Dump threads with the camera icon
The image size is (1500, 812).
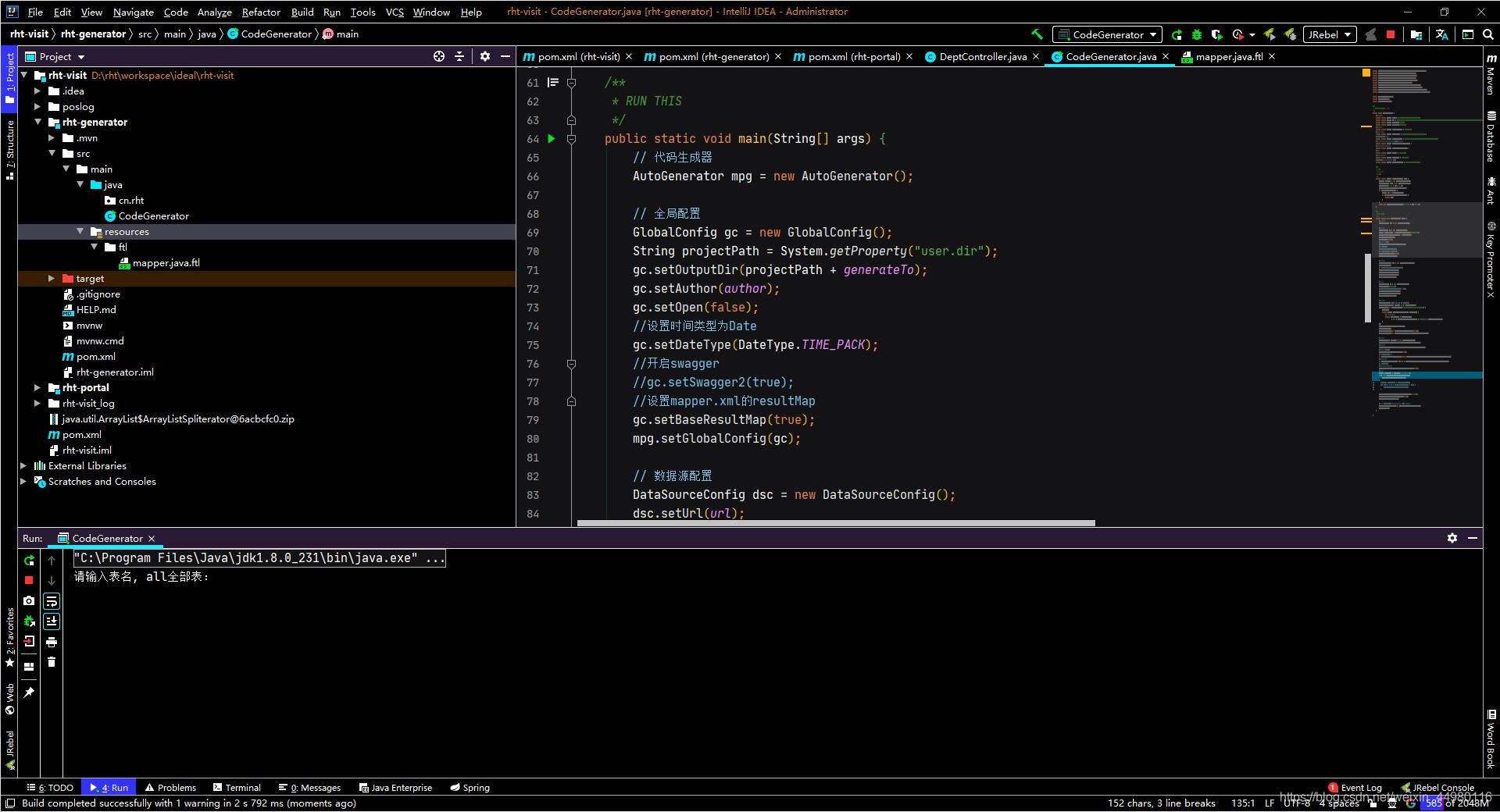tap(29, 600)
